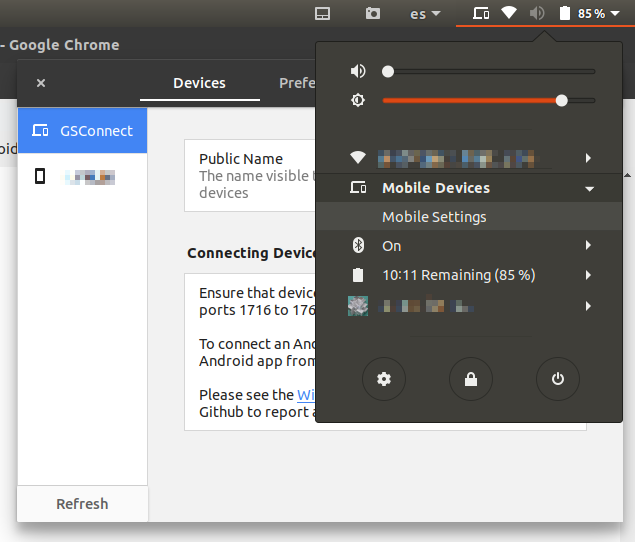Expand the user account submenu arrow
This screenshot has width=635, height=542.
click(x=588, y=306)
